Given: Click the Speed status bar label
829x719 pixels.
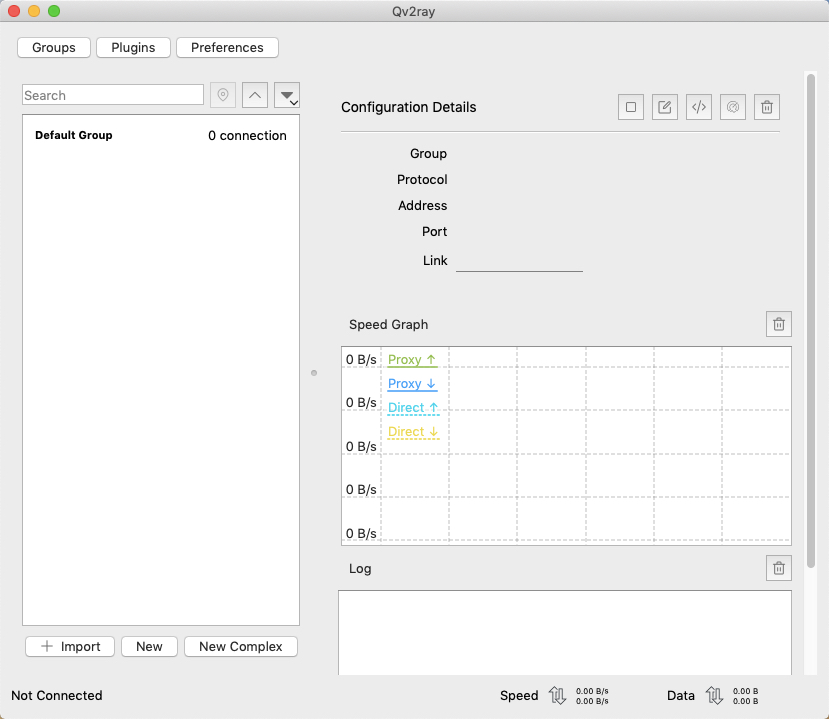Looking at the screenshot, I should pos(519,695).
